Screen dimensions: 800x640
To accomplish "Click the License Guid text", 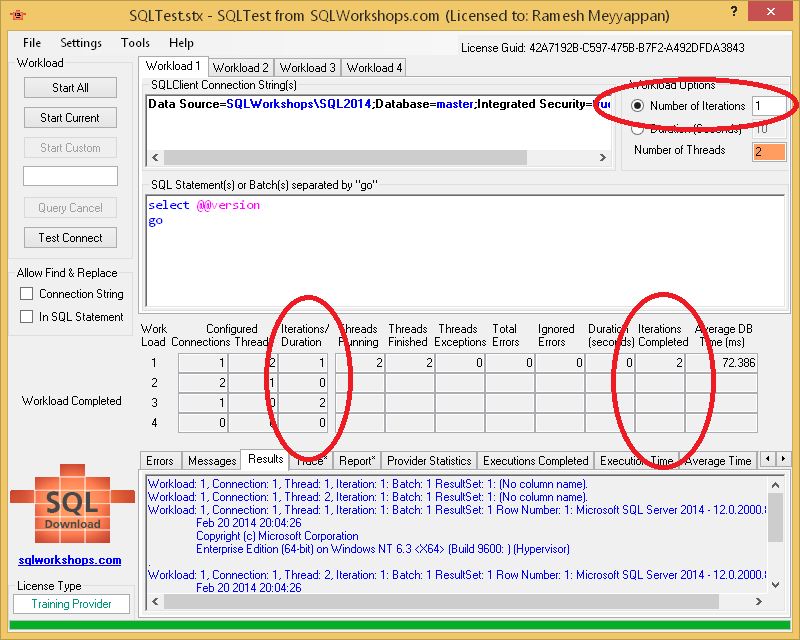I will (603, 48).
